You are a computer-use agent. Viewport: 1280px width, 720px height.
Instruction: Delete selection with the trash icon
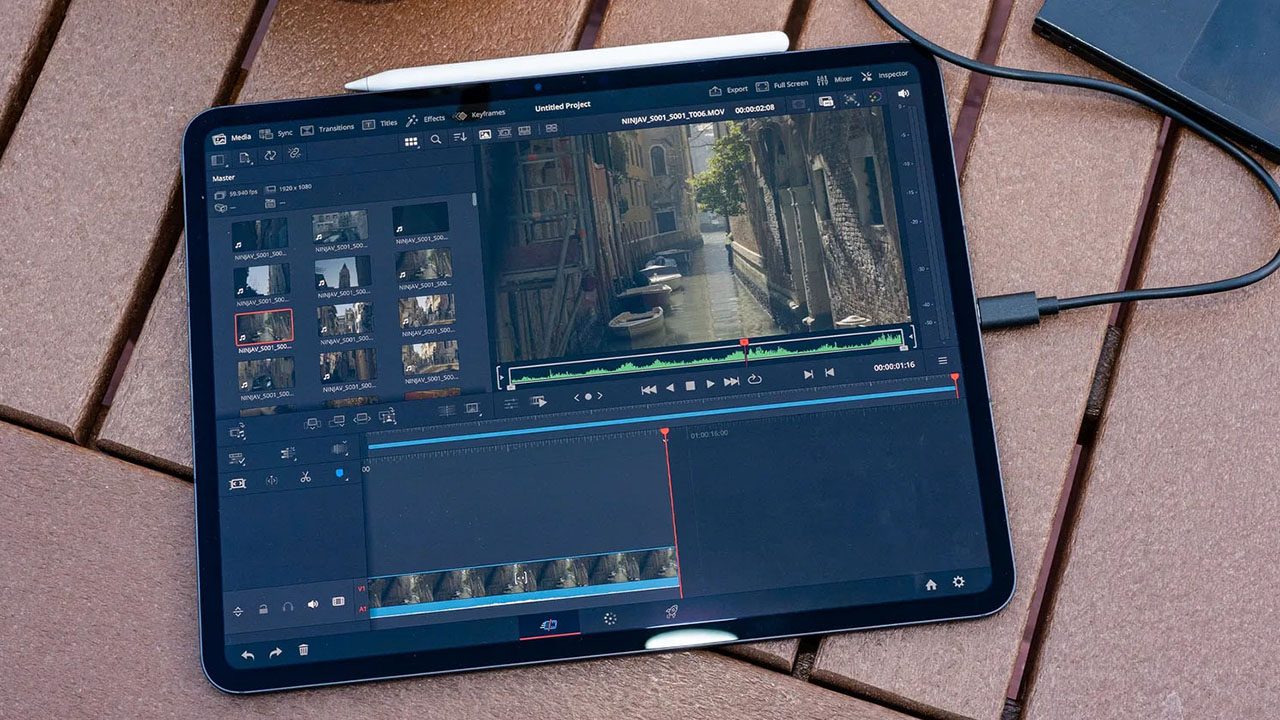pyautogui.click(x=303, y=650)
